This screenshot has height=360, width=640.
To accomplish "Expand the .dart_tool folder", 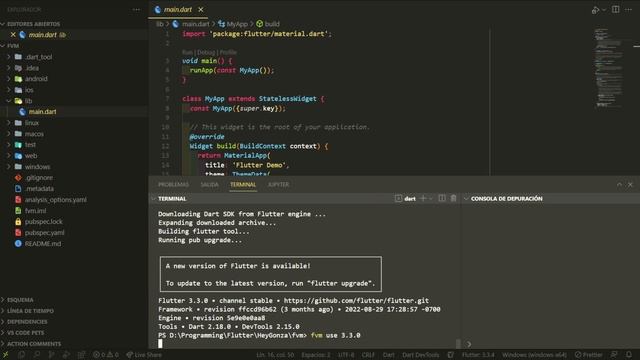I will point(38,57).
